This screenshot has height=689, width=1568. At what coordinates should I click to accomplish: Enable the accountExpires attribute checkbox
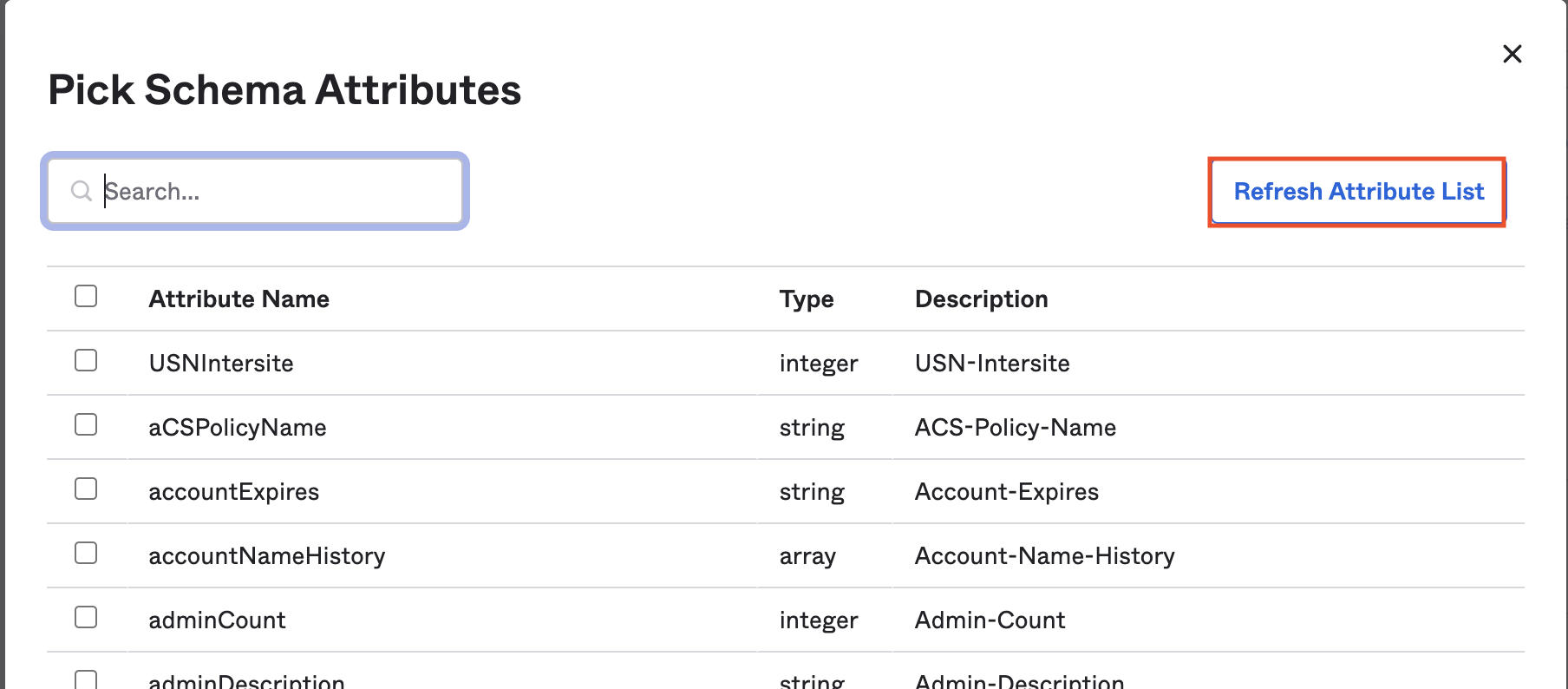coord(86,489)
